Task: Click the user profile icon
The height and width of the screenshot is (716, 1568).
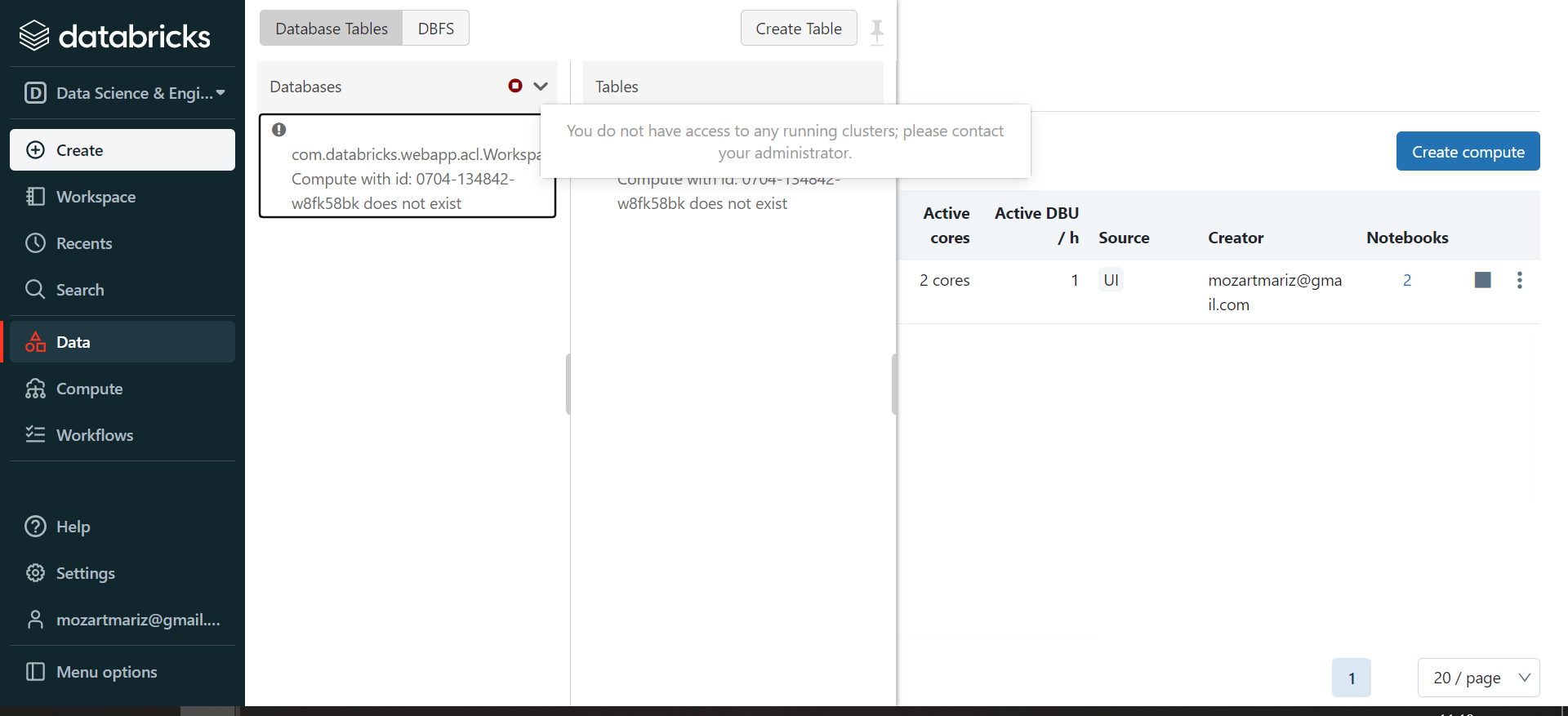Action: pos(35,620)
